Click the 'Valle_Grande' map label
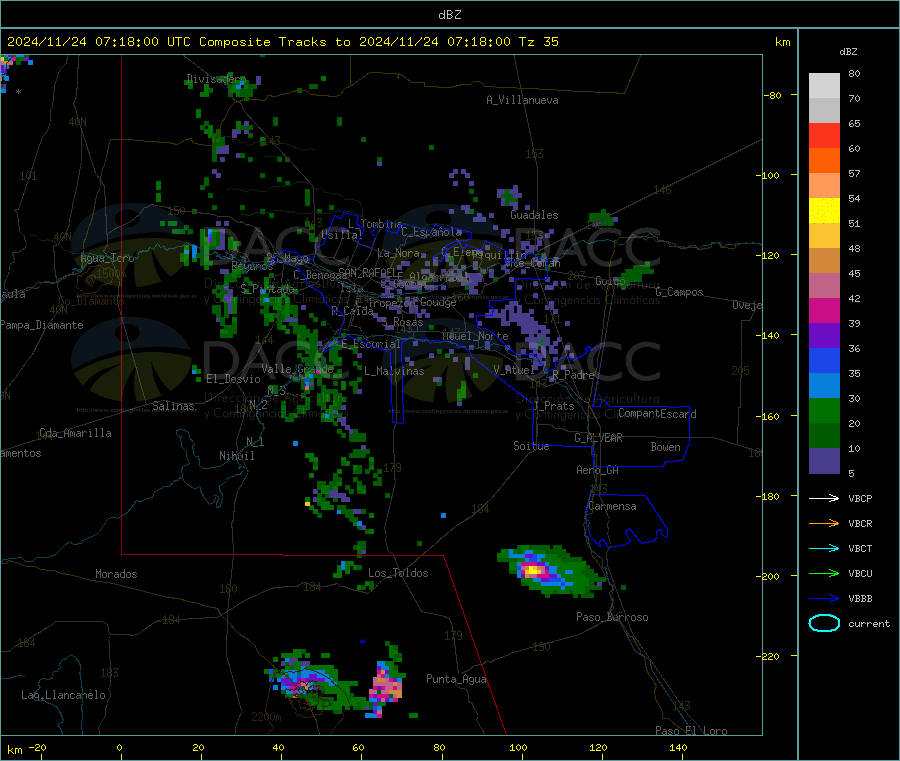Image resolution: width=900 pixels, height=761 pixels. (297, 369)
